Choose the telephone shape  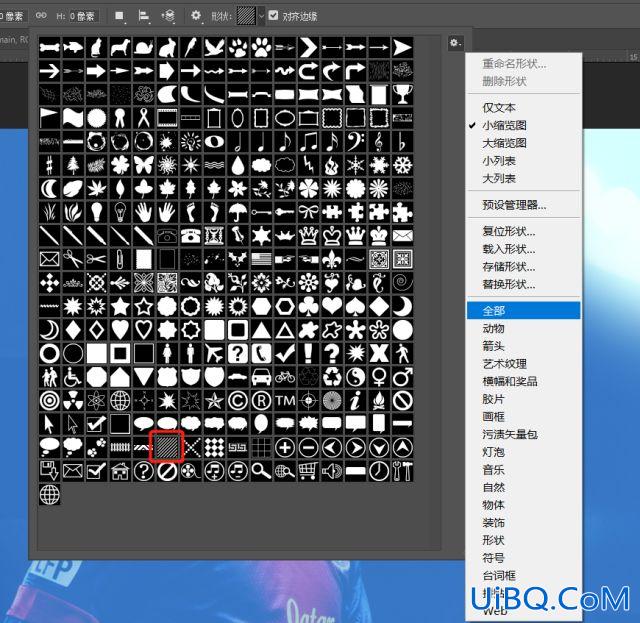[191, 236]
